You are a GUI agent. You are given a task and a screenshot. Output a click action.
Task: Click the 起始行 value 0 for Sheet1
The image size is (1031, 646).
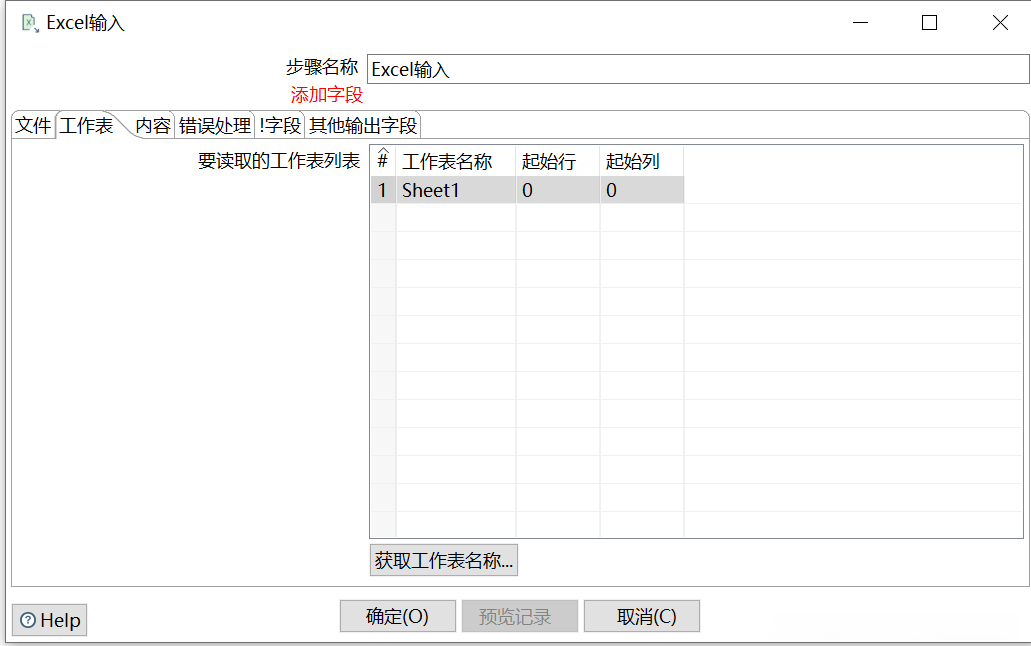[558, 190]
